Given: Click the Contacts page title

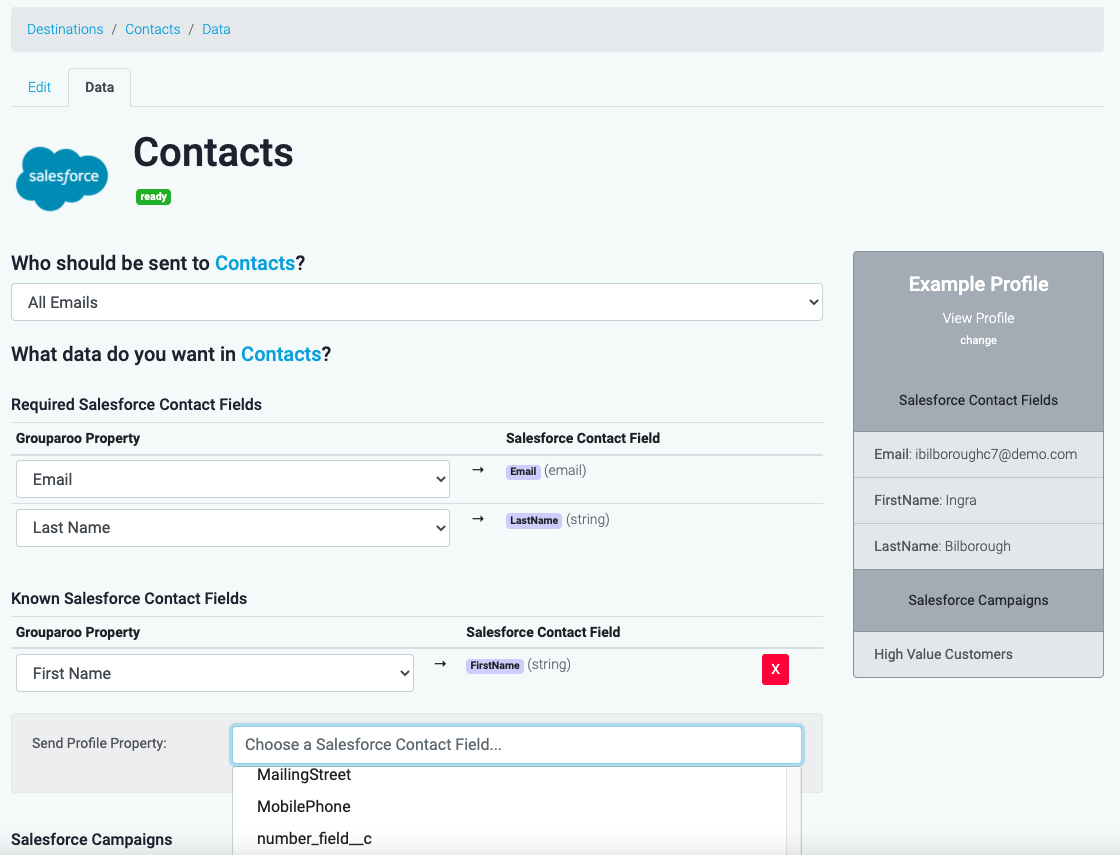Looking at the screenshot, I should (x=213, y=152).
